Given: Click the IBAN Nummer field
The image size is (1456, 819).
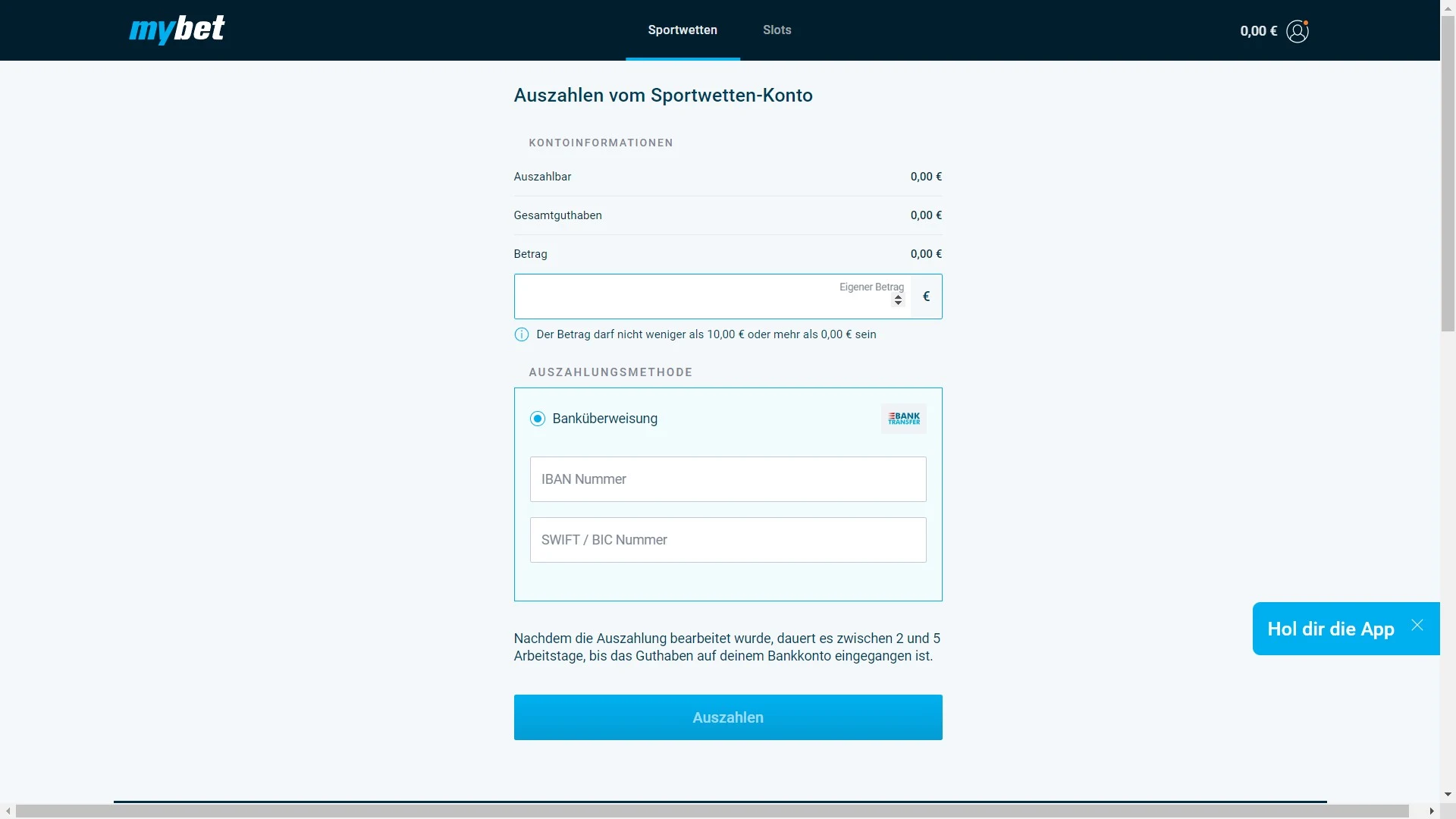Looking at the screenshot, I should coord(728,479).
